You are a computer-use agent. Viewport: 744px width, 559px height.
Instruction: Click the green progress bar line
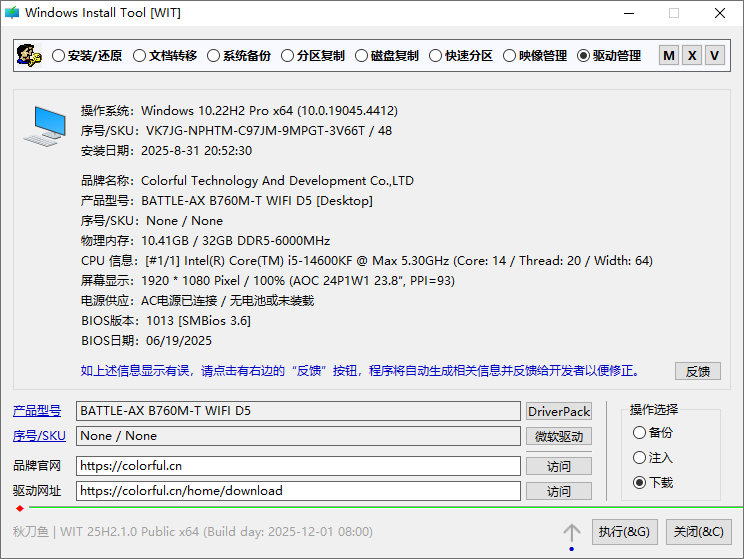click(x=386, y=507)
